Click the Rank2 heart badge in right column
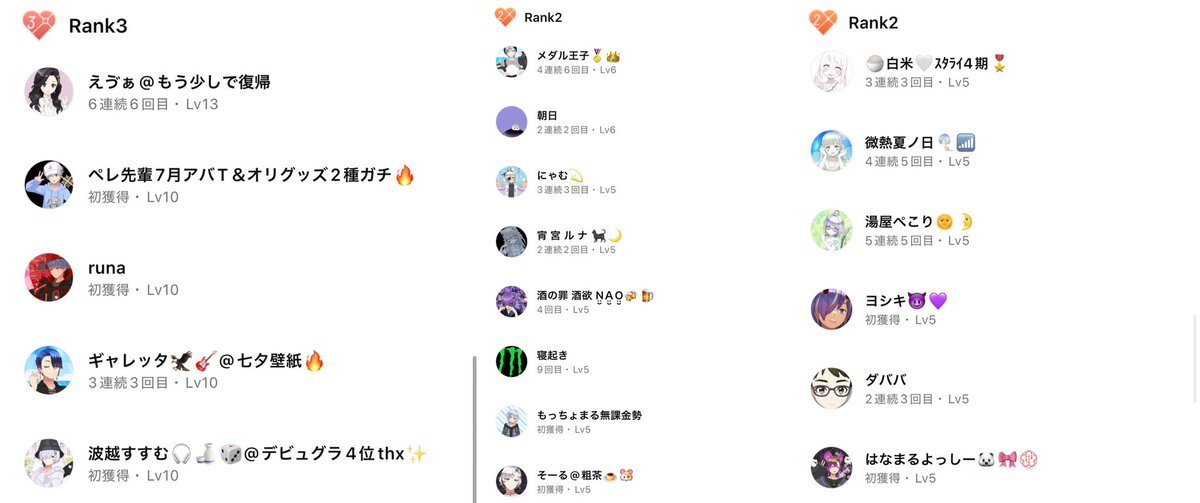 [822, 22]
